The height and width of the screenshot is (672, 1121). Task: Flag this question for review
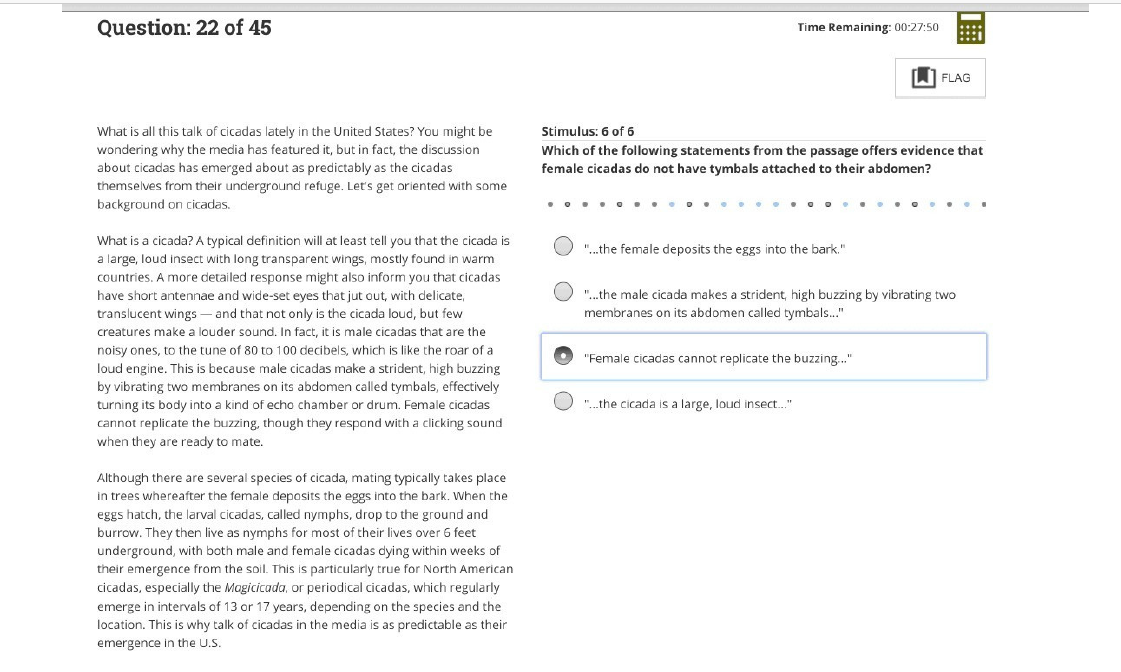(x=940, y=77)
